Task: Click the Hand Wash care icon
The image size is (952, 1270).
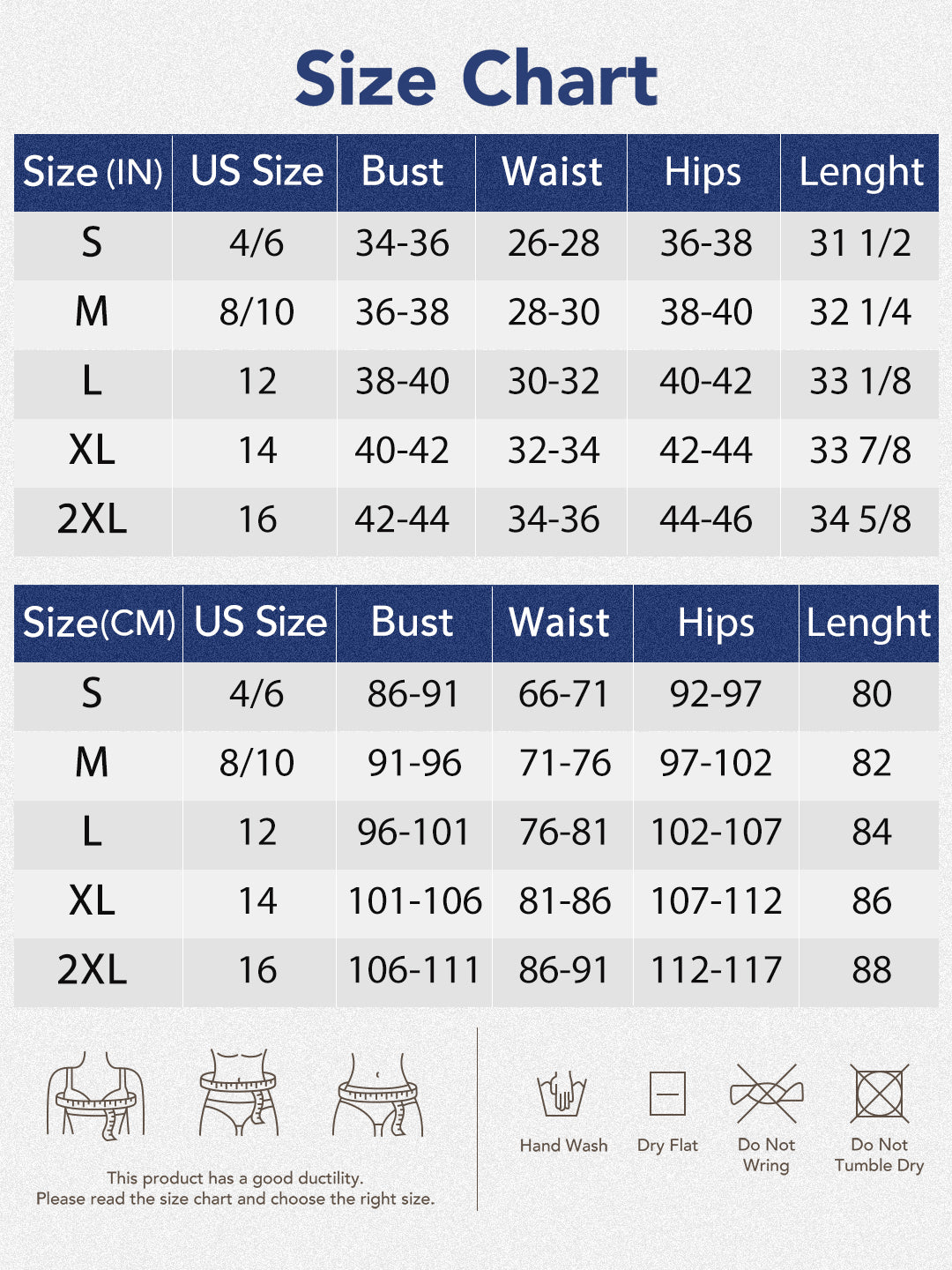Action: (562, 1094)
